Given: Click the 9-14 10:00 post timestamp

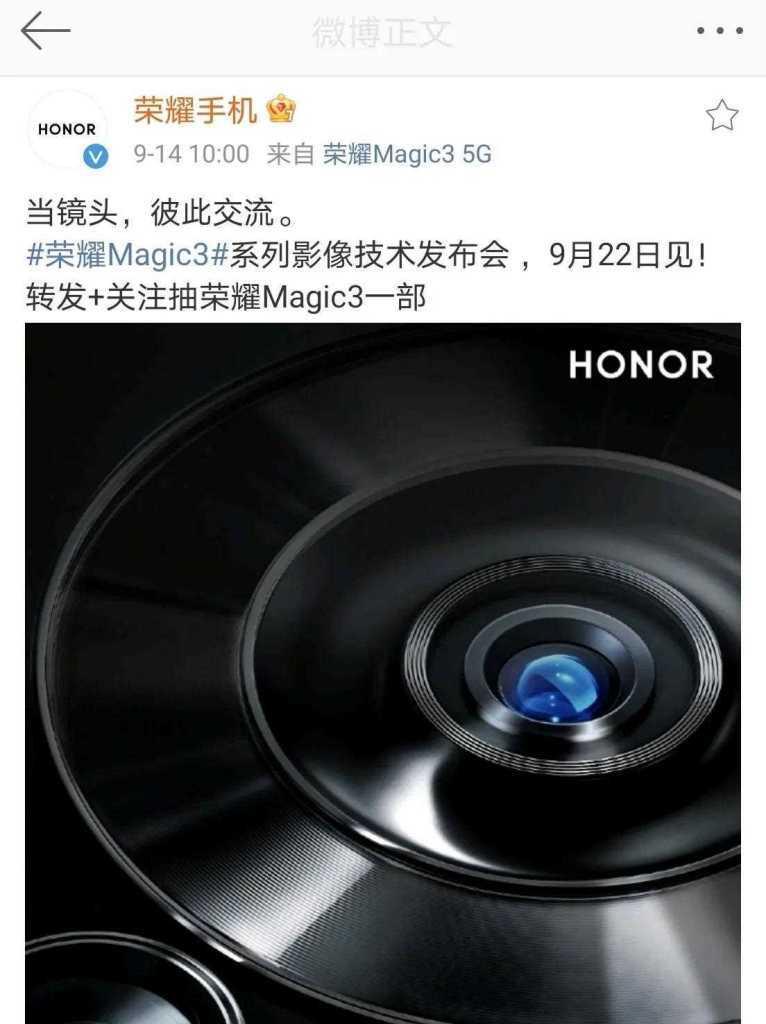Looking at the screenshot, I should tap(191, 154).
